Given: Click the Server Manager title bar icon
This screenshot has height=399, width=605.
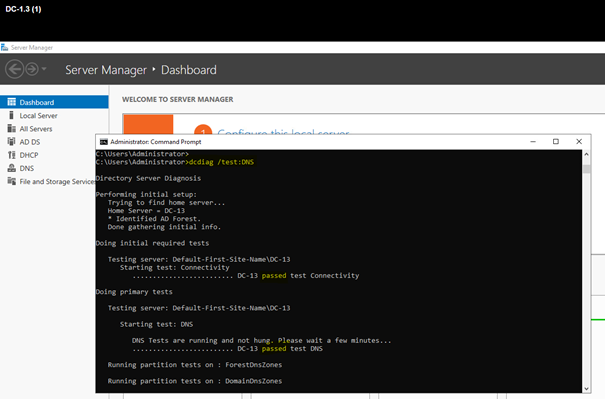Looking at the screenshot, I should pos(4,47).
